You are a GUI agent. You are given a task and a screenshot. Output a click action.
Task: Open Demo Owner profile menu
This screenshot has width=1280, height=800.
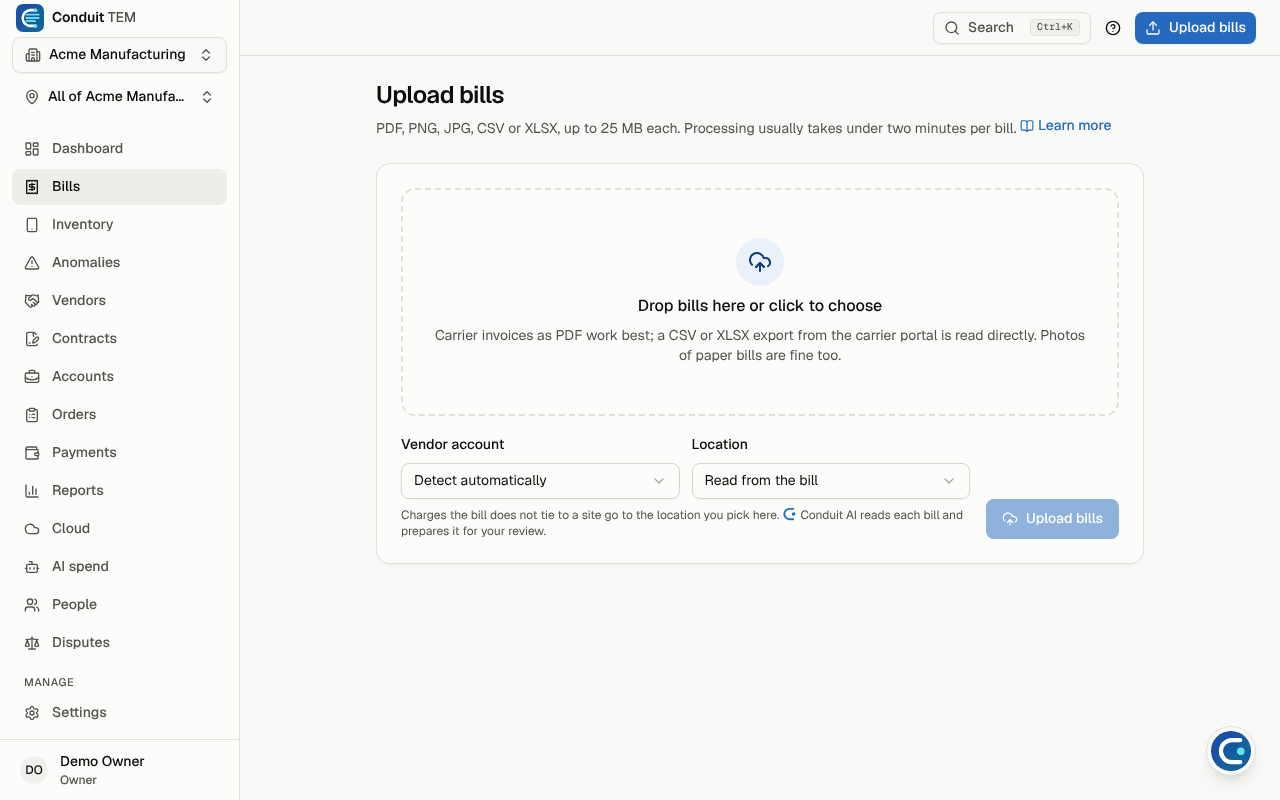119,770
